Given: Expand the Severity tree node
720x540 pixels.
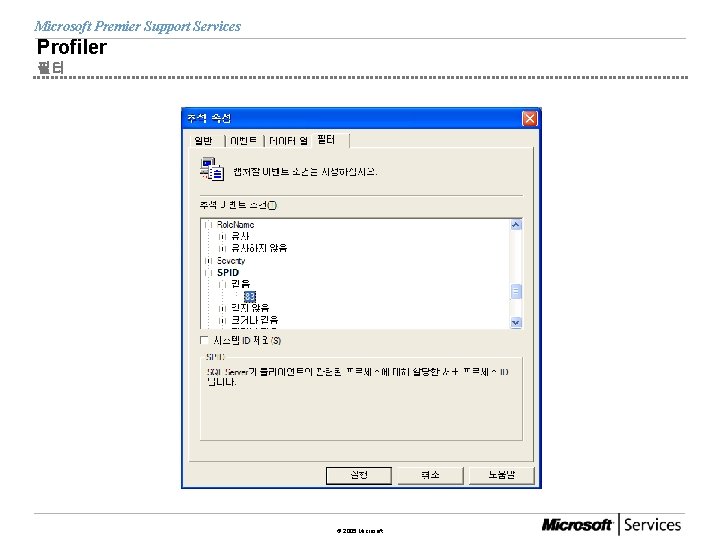Looking at the screenshot, I should point(208,260).
